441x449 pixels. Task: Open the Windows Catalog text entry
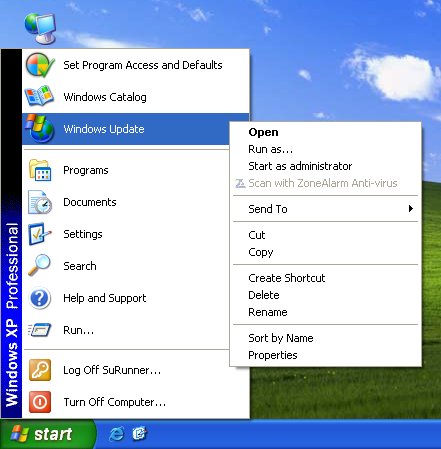point(105,97)
